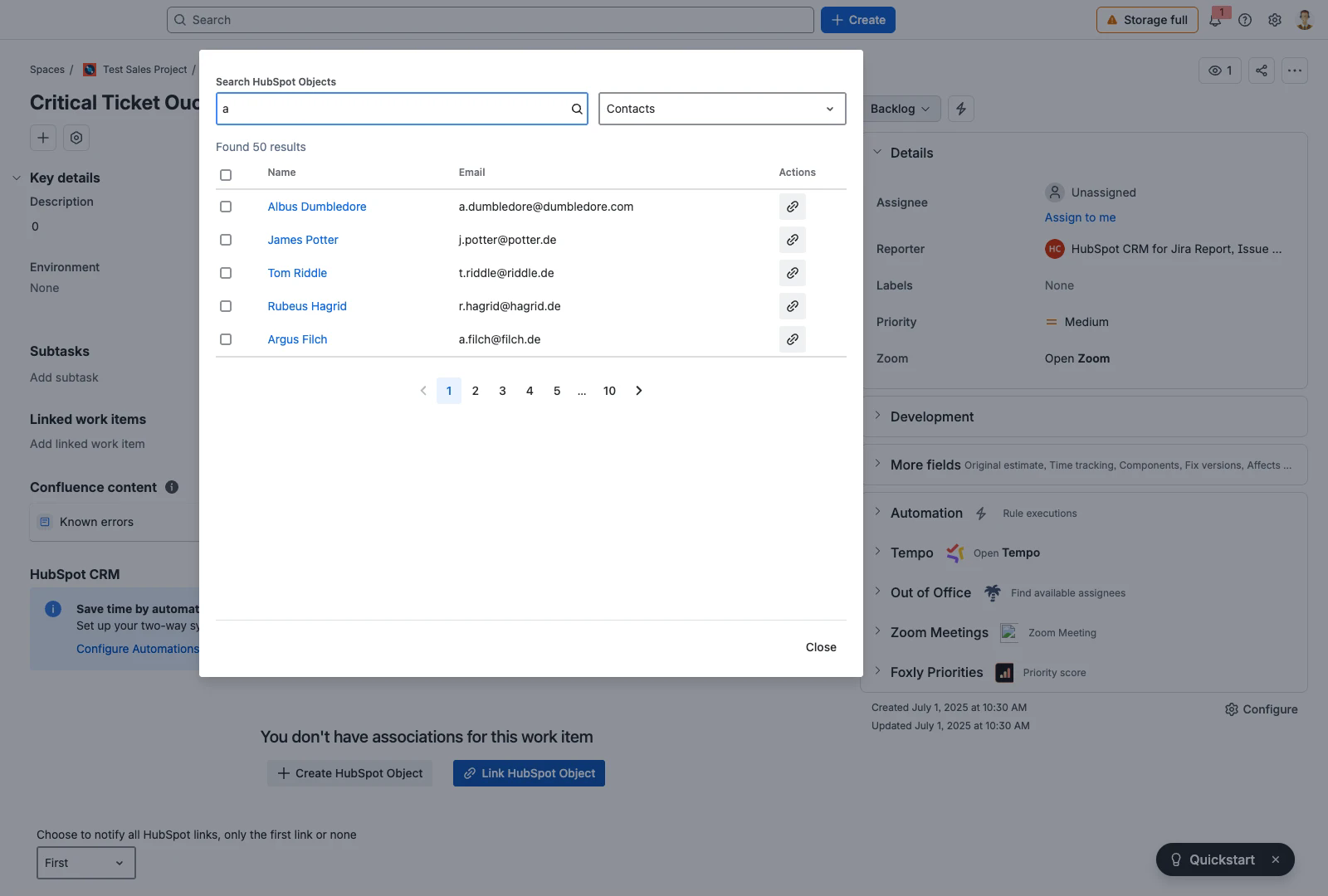Check the Rubeus Hagrid row checkbox

(x=226, y=306)
